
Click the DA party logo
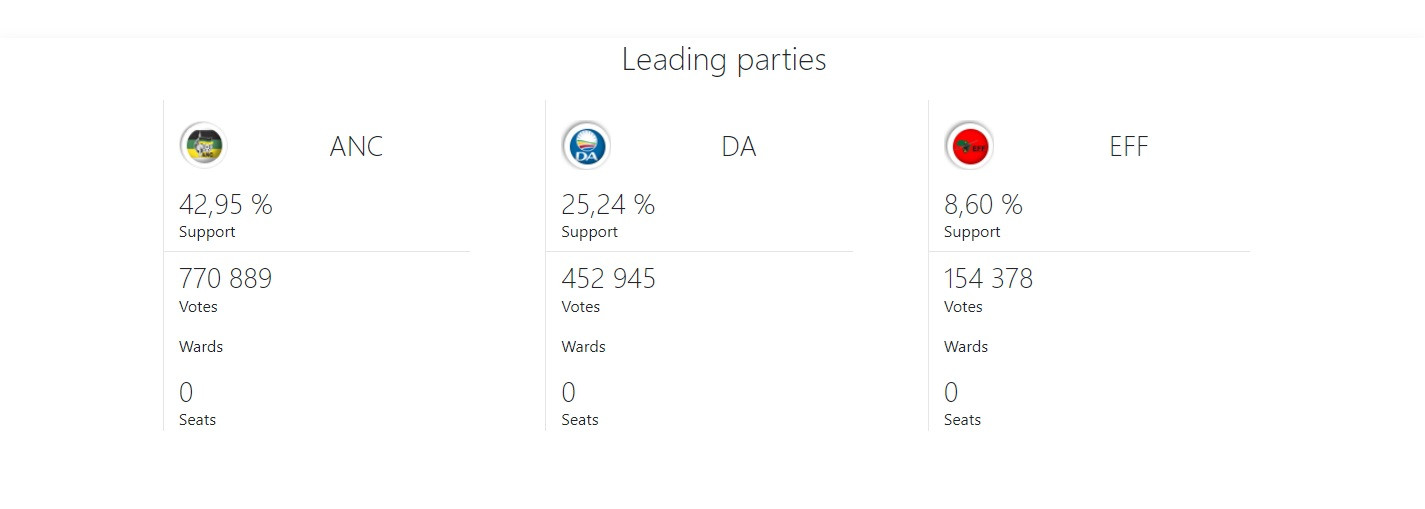586,146
